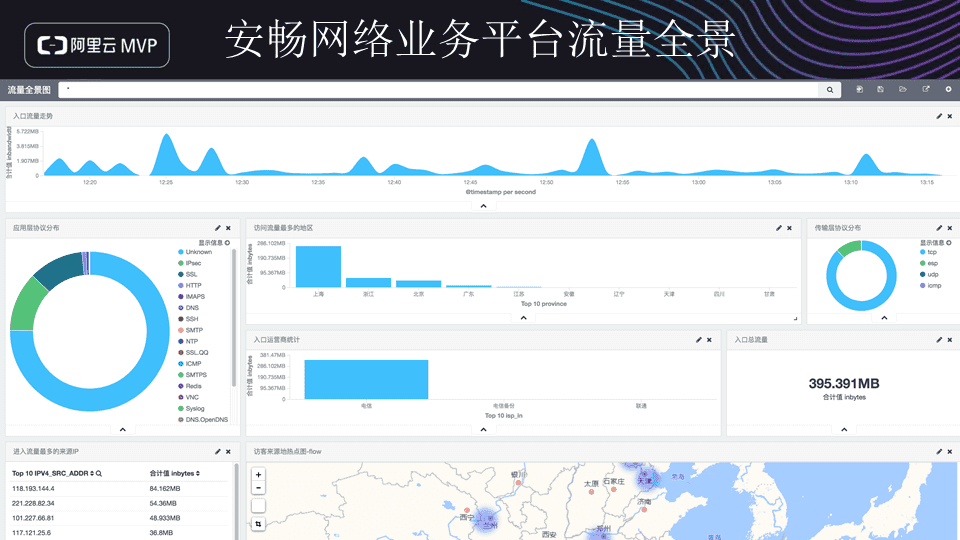Select the SSL.QQ legend item
The image size is (960, 540).
tap(193, 353)
